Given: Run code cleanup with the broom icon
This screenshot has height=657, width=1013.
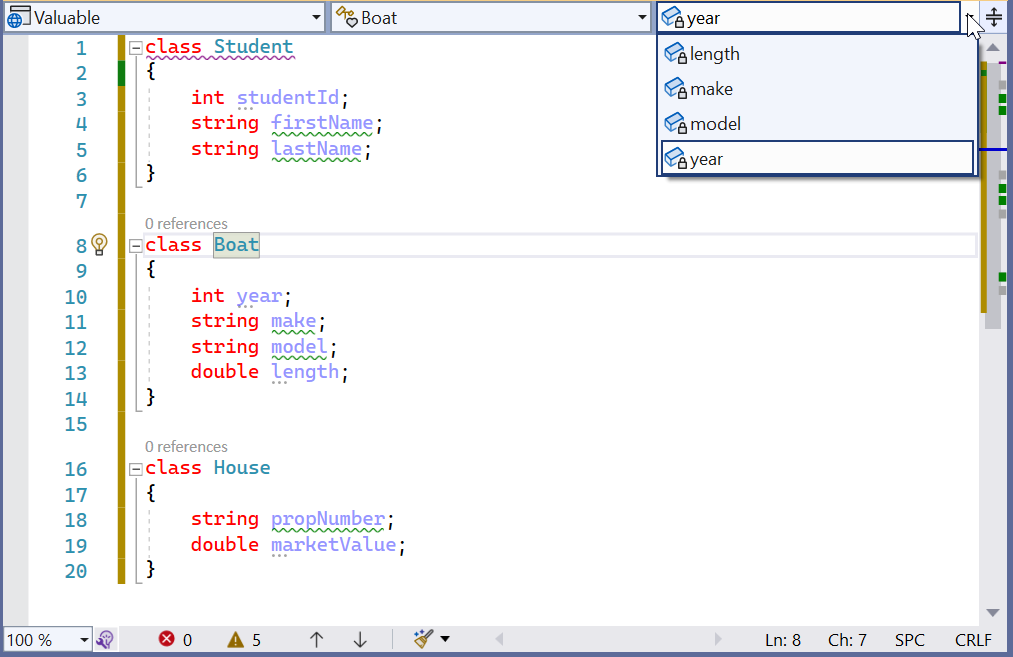Looking at the screenshot, I should pos(423,639).
